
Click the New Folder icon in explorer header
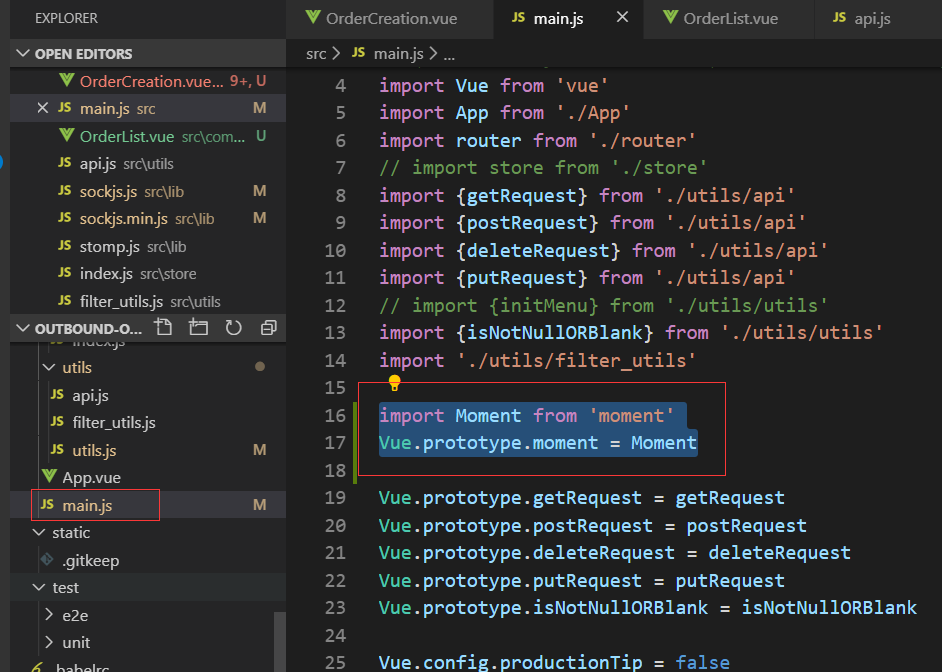click(198, 327)
